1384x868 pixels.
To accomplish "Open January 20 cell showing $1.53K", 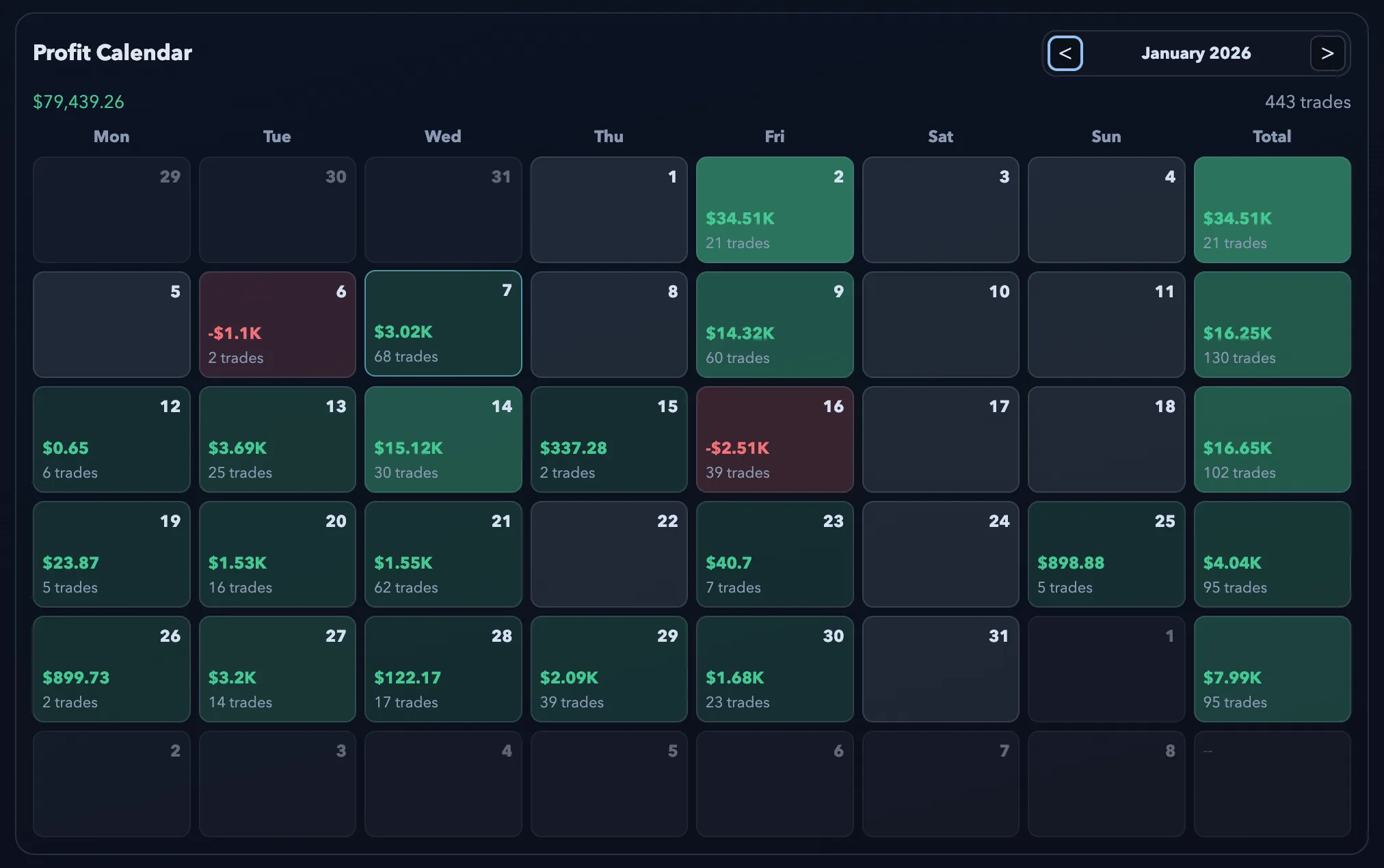I will point(277,554).
